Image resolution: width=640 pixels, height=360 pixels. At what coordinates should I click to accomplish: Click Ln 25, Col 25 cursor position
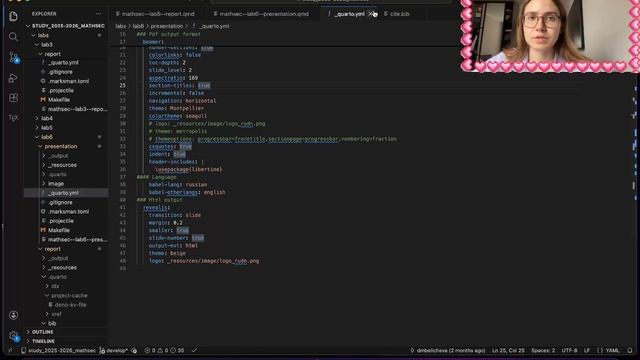point(508,350)
